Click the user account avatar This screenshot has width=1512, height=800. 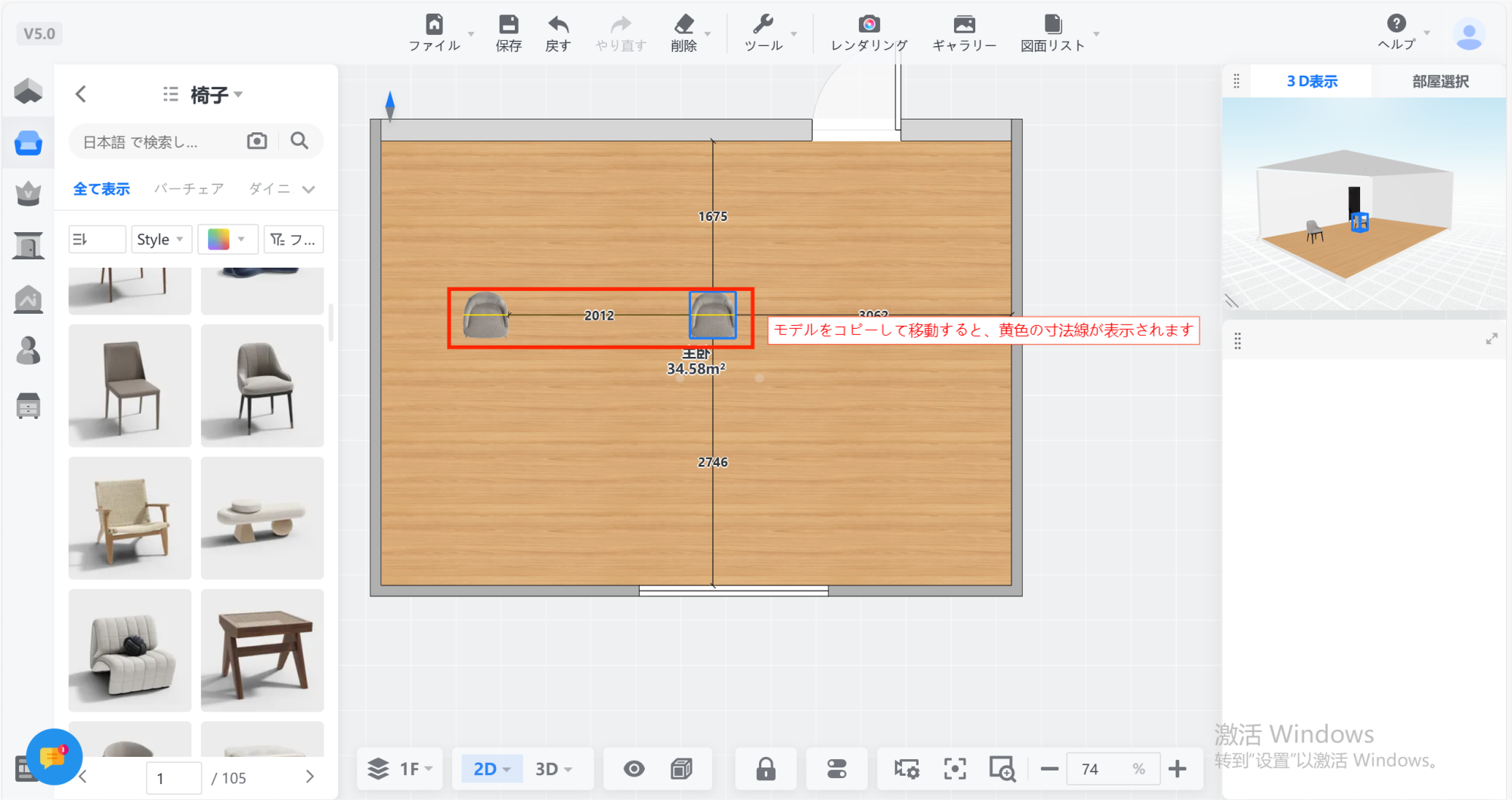tap(1469, 34)
